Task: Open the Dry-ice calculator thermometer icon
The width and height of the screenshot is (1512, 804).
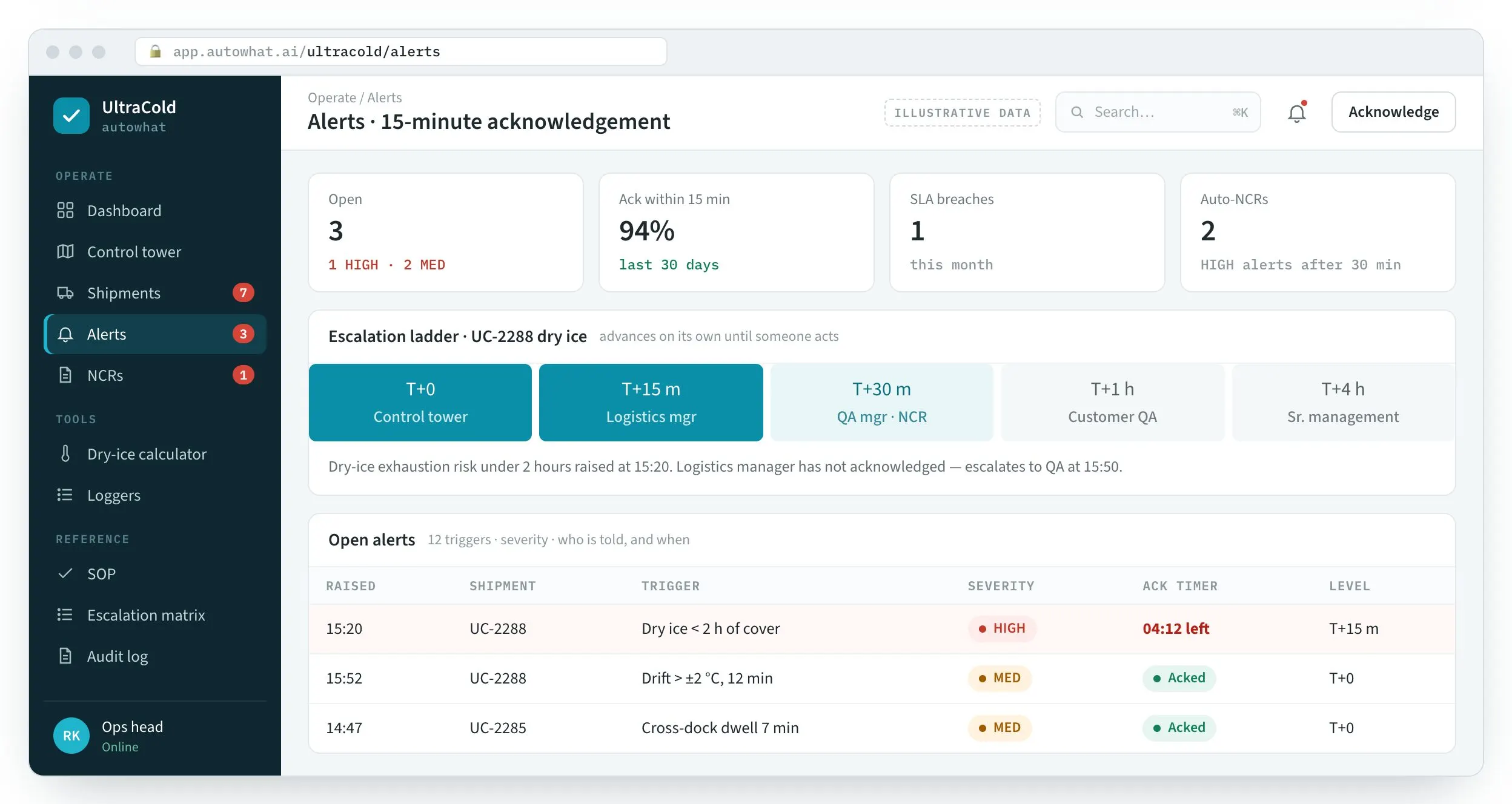Action: 65,453
